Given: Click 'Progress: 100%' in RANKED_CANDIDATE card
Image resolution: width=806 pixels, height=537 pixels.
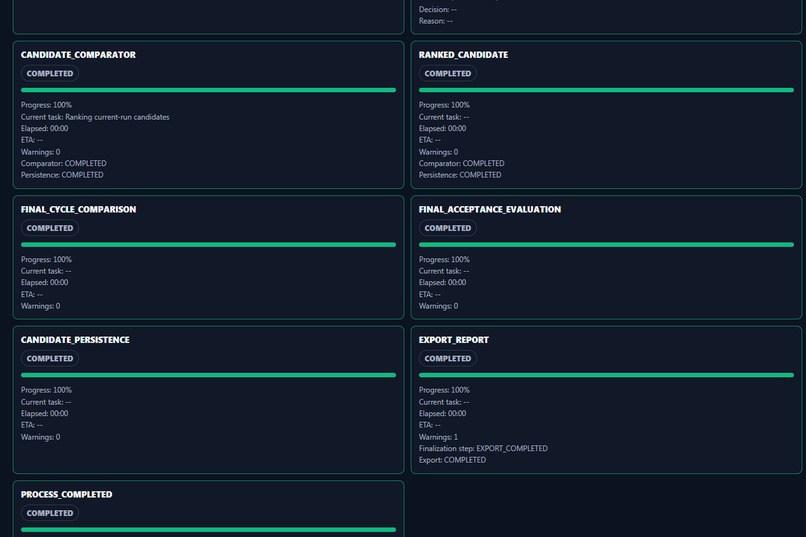Looking at the screenshot, I should pos(444,105).
